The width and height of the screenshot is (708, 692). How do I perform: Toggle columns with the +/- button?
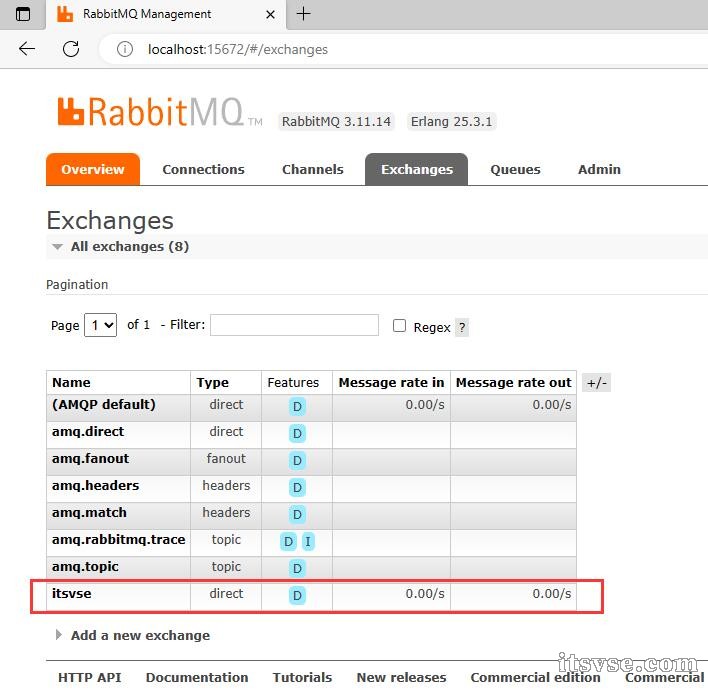596,383
